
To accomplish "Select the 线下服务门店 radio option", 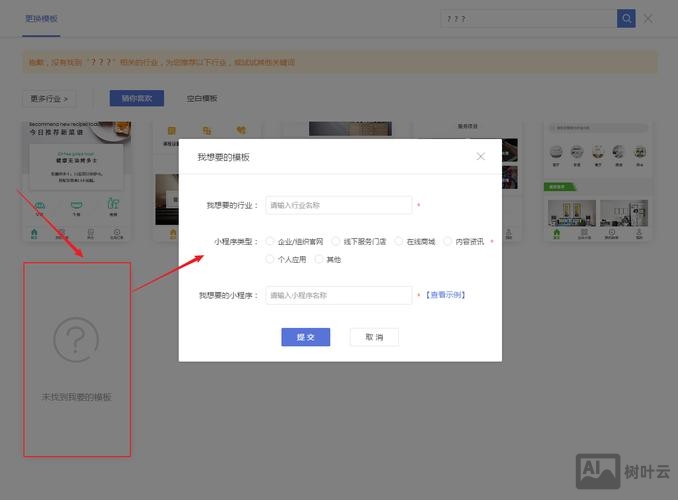I will pos(336,241).
